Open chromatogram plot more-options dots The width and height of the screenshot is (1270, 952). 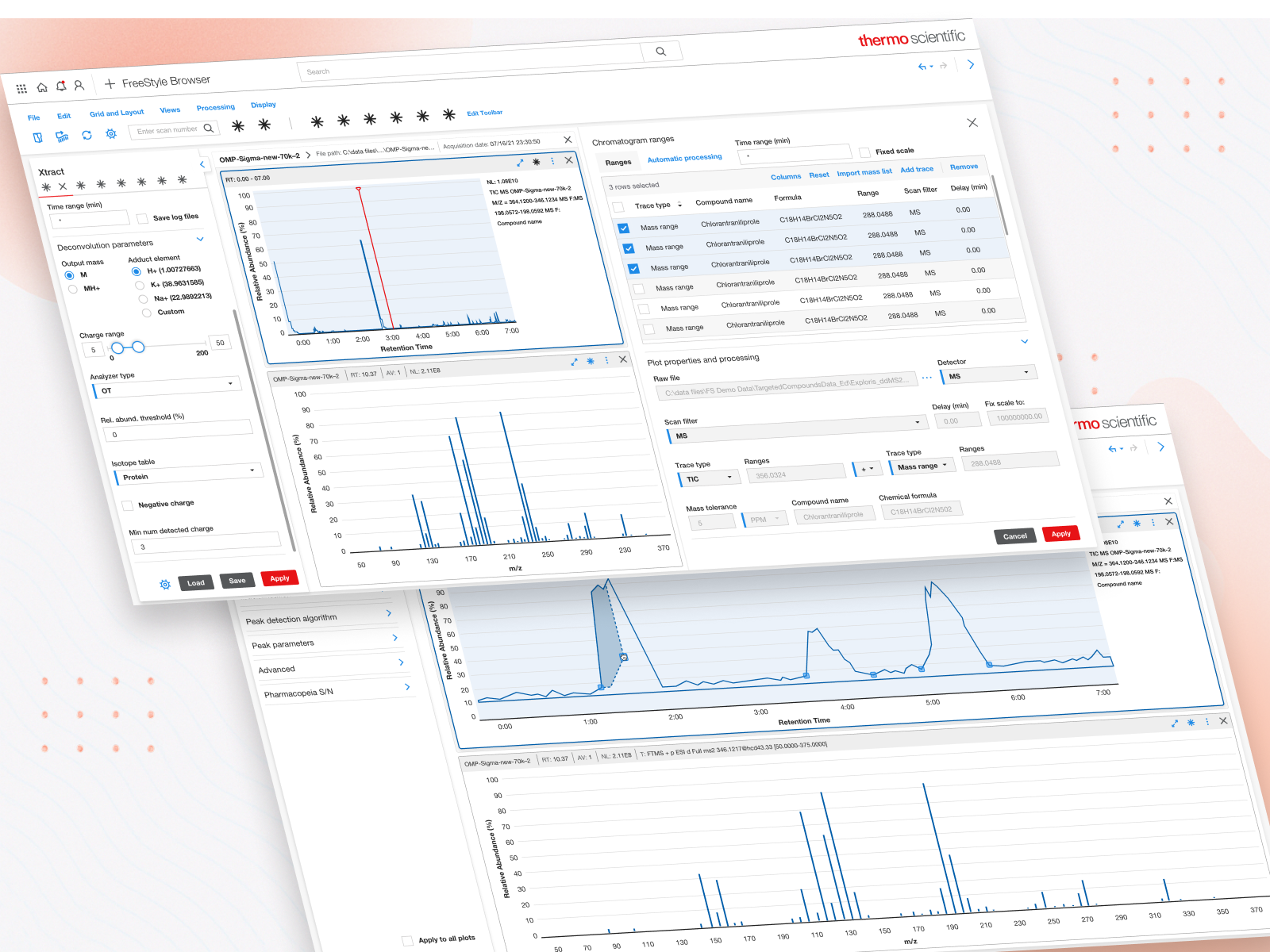pos(552,161)
